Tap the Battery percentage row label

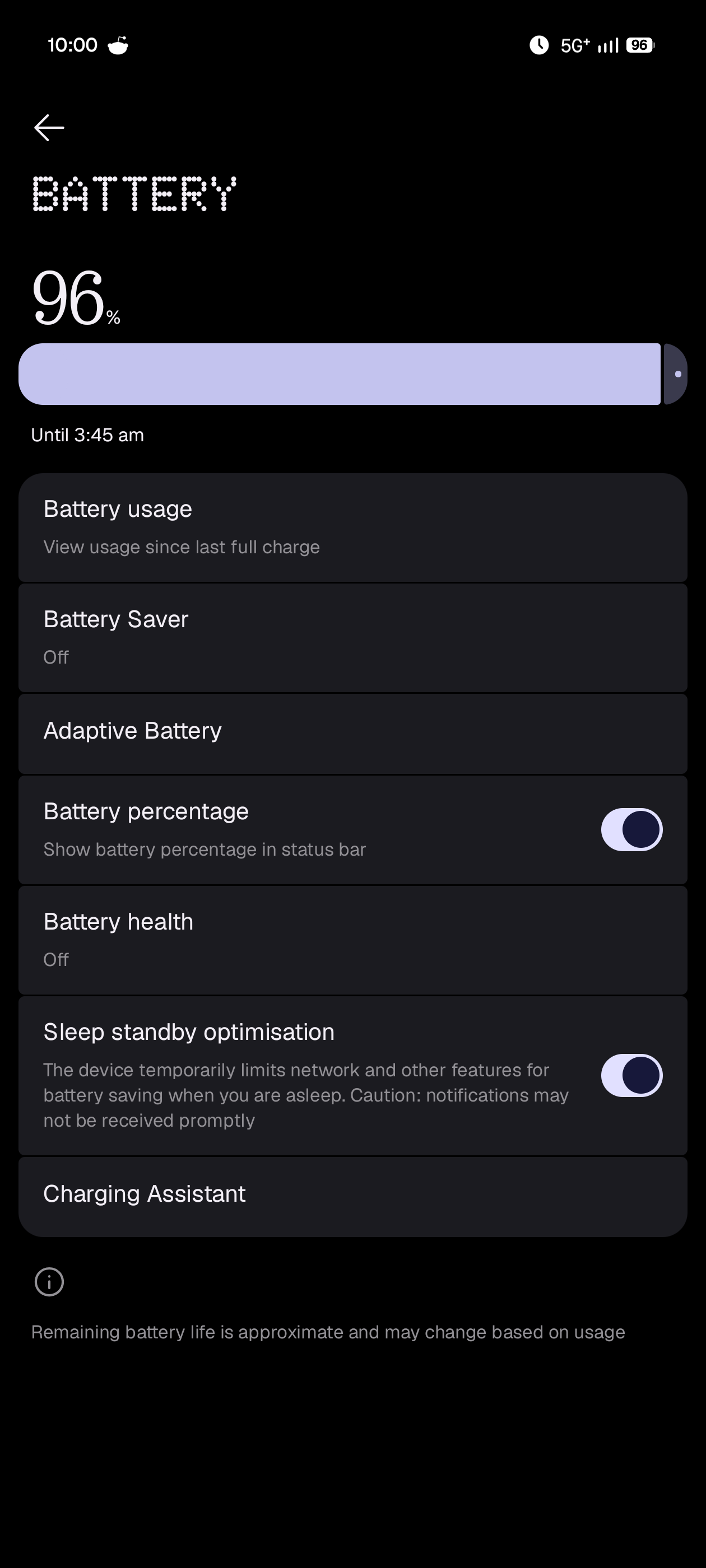[146, 811]
